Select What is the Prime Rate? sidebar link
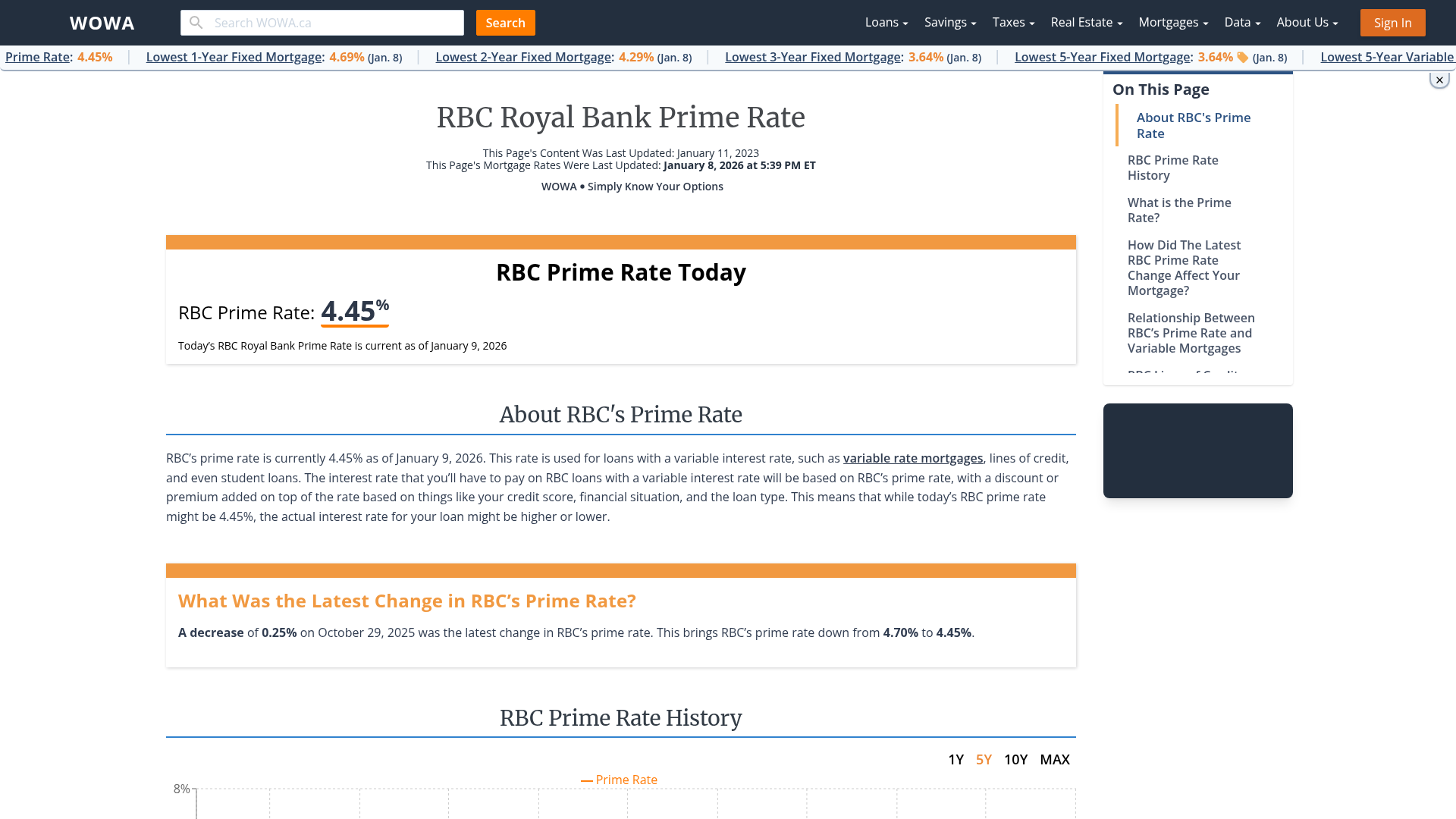Image resolution: width=1456 pixels, height=819 pixels. [1179, 210]
